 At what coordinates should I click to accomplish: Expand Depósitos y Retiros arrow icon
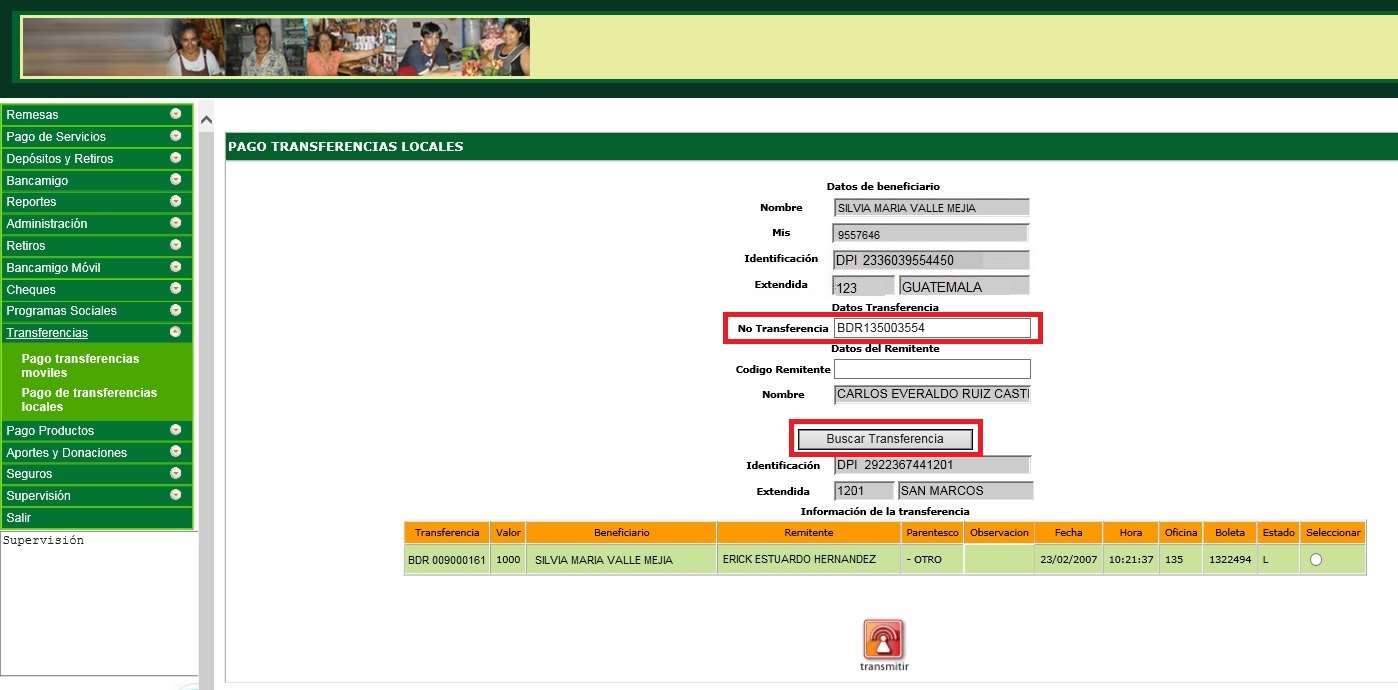pos(176,158)
